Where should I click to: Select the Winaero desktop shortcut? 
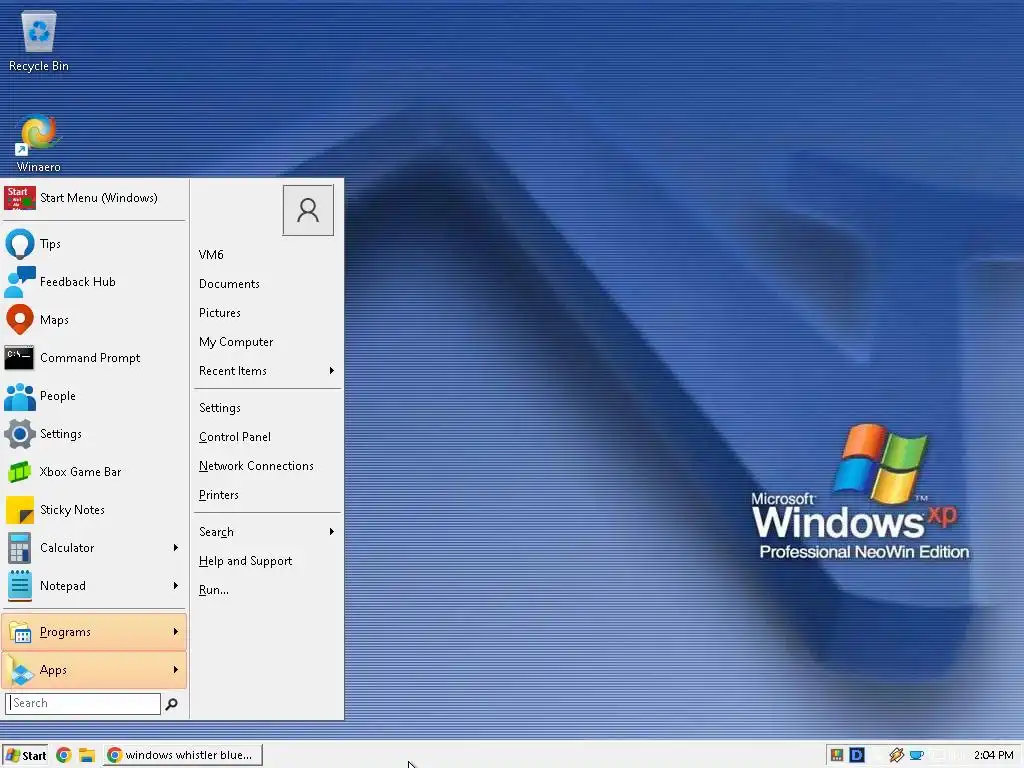(x=39, y=143)
